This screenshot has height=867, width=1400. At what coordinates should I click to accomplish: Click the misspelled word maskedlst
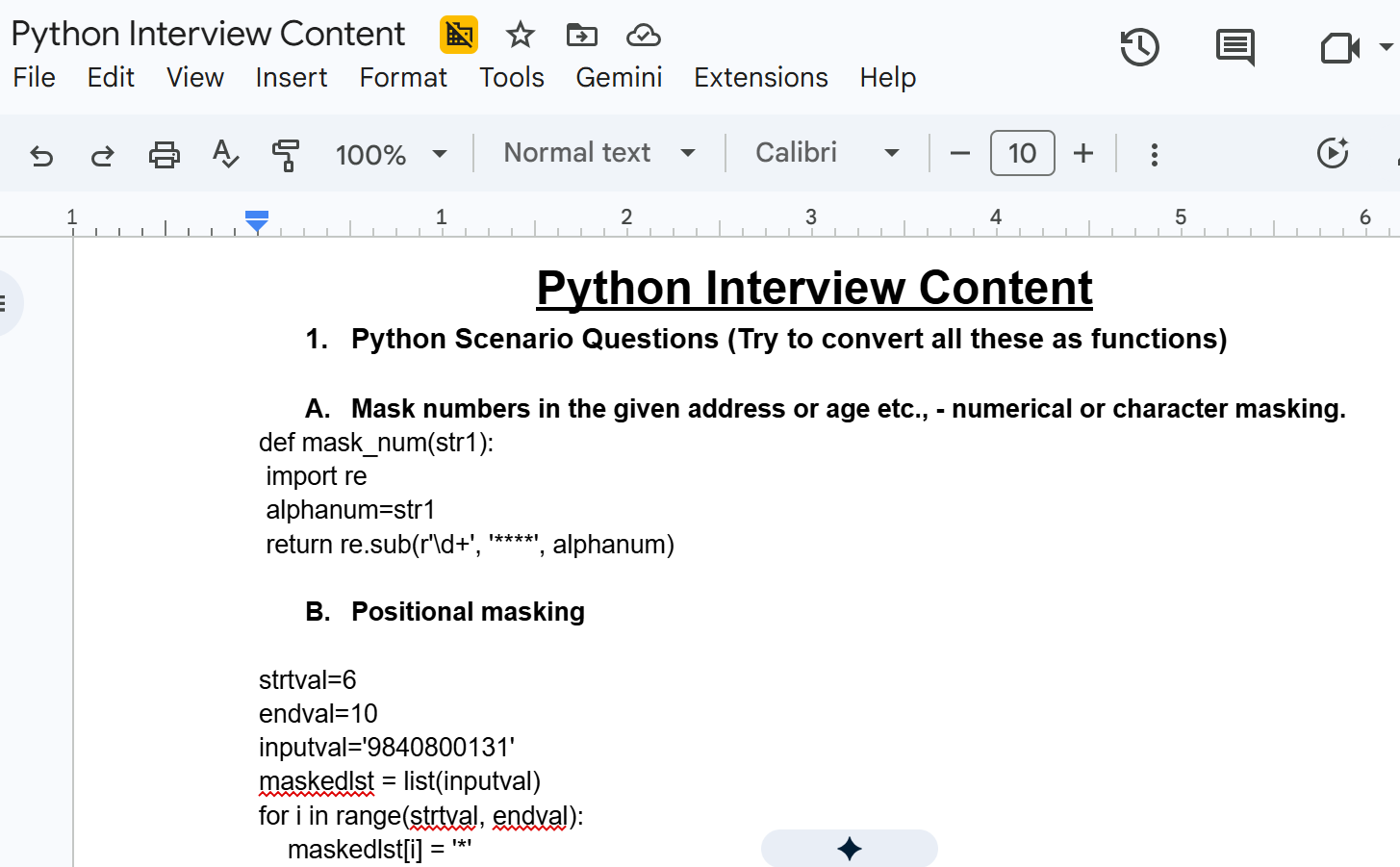coord(317,781)
